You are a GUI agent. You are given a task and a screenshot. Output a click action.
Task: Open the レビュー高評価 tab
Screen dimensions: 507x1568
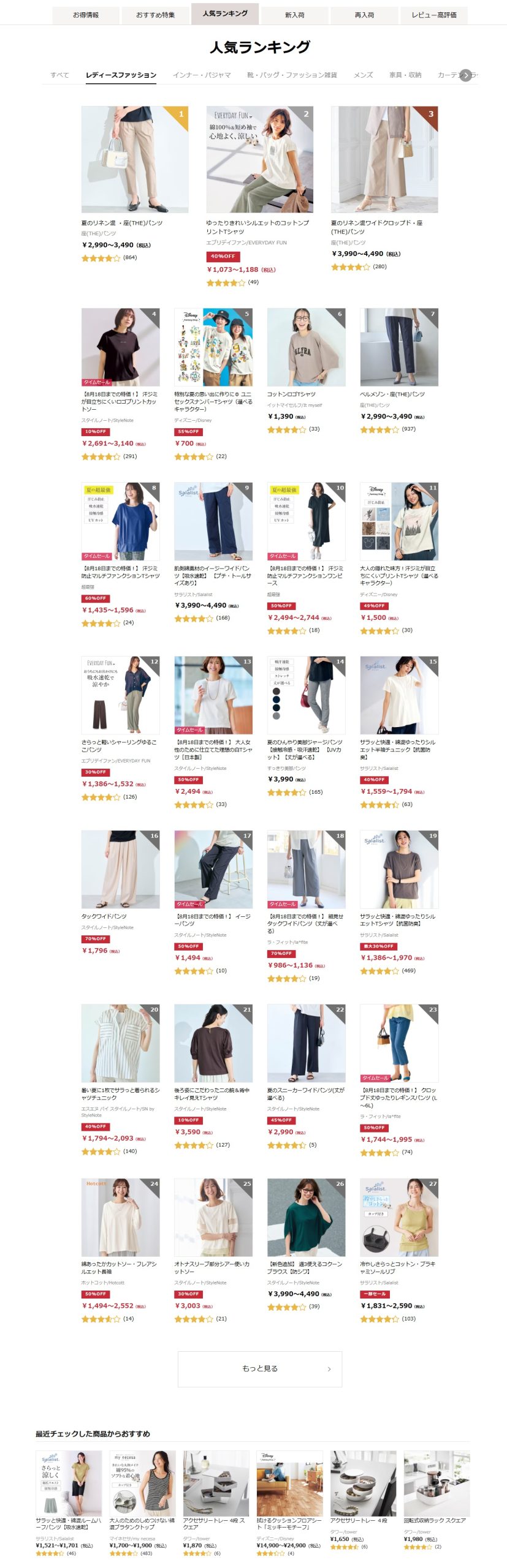[x=434, y=15]
